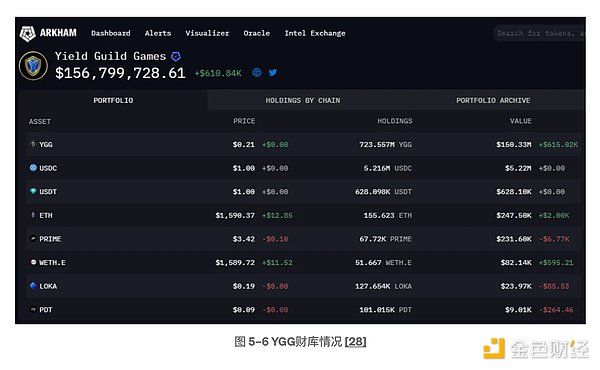Click the HOLDINGS column header

click(x=395, y=121)
